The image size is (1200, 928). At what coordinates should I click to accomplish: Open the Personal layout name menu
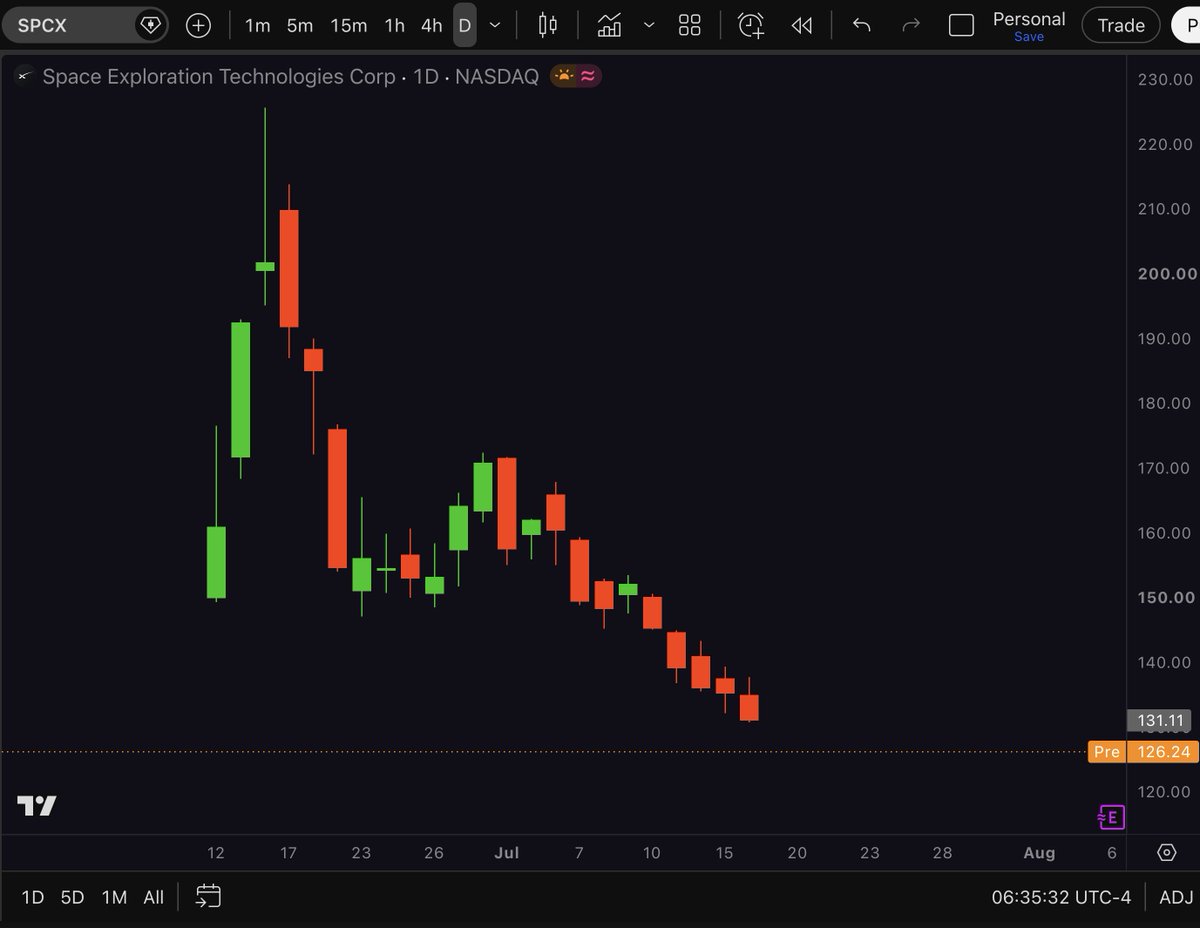coord(1029,19)
